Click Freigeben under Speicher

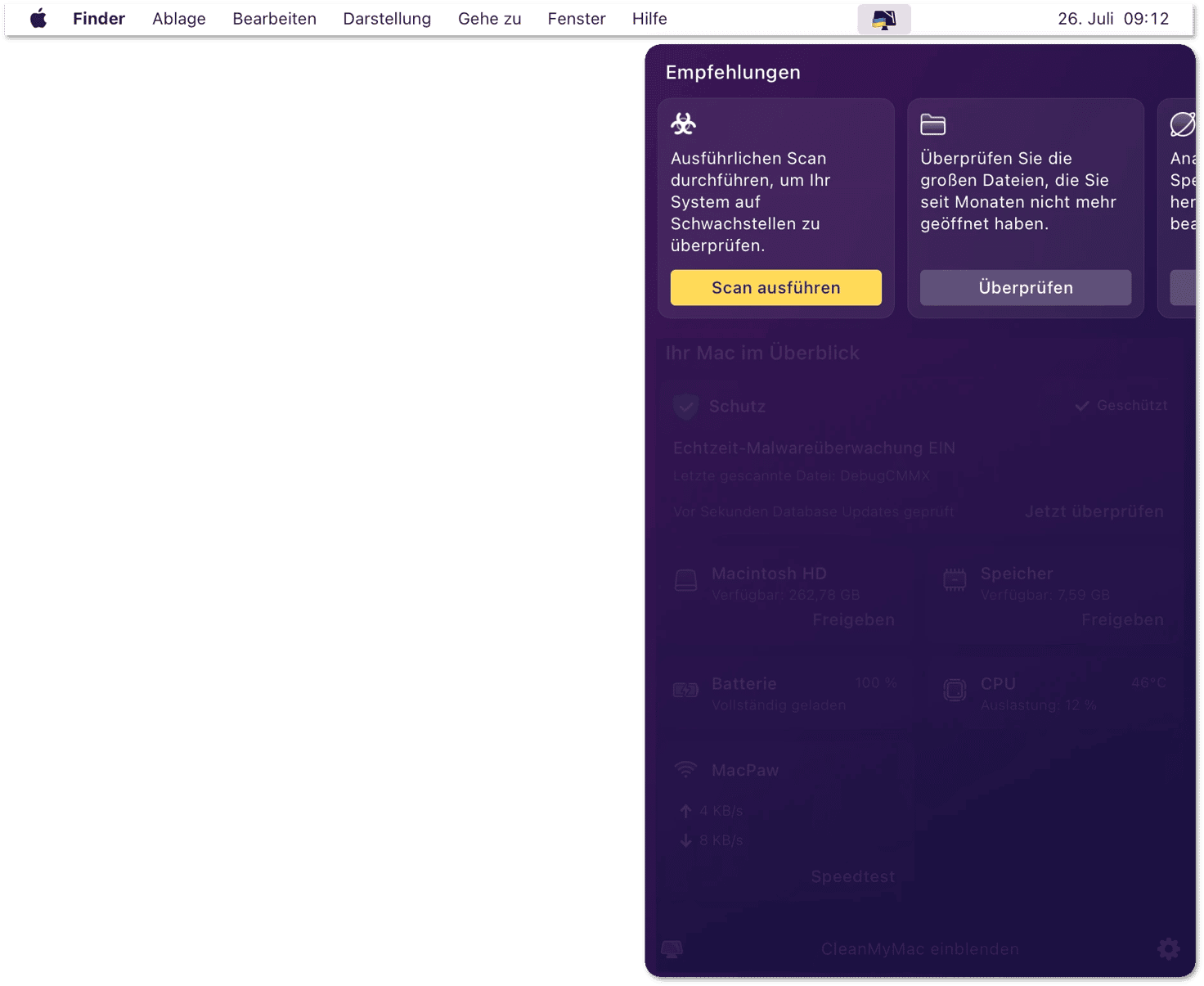(x=1122, y=619)
